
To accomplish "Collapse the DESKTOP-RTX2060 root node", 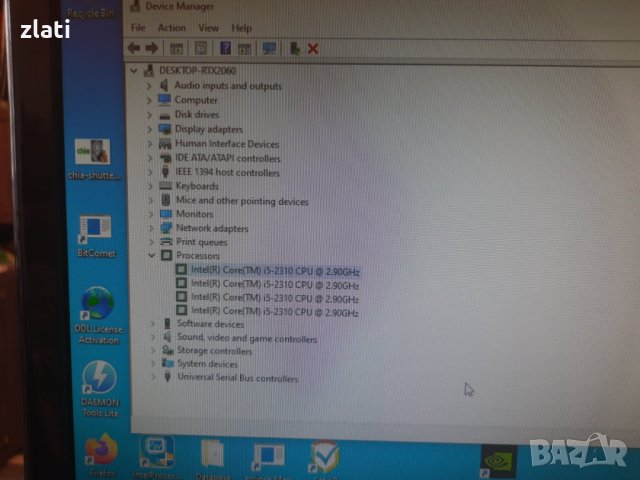I will tap(134, 71).
